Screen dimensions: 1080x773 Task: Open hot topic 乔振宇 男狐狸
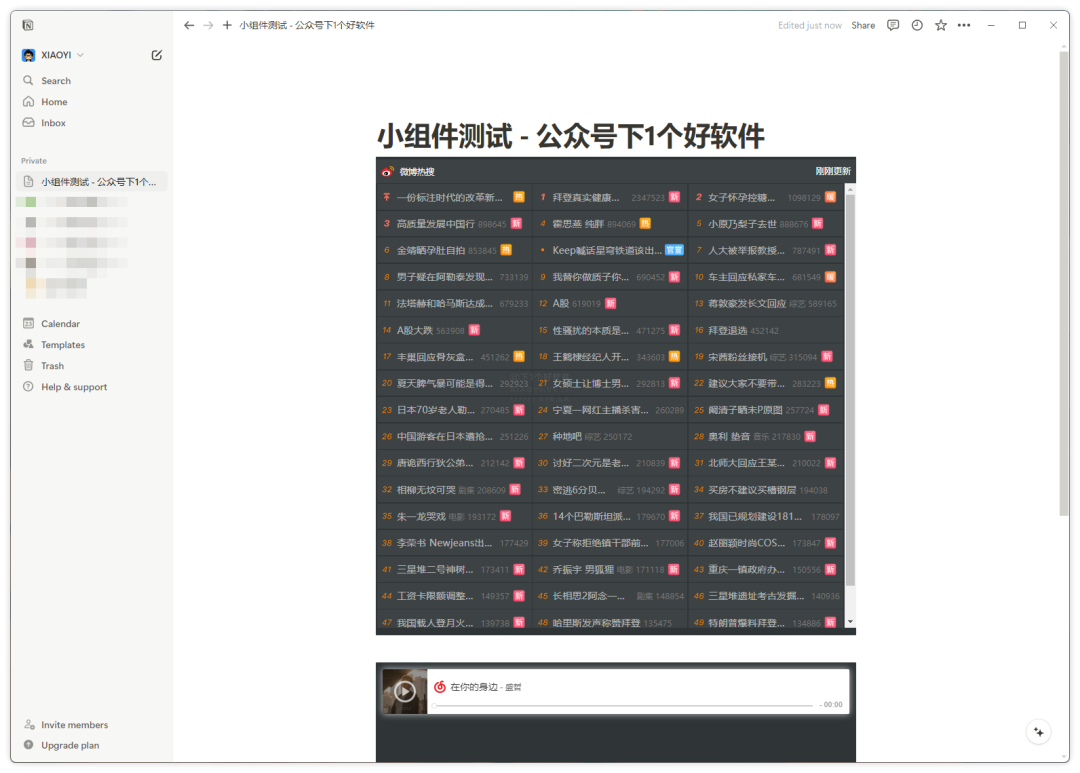pos(583,570)
